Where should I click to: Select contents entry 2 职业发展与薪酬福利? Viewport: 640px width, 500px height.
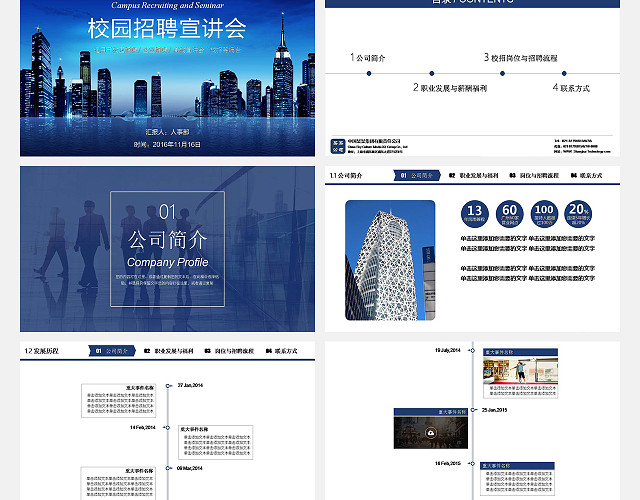coord(450,88)
